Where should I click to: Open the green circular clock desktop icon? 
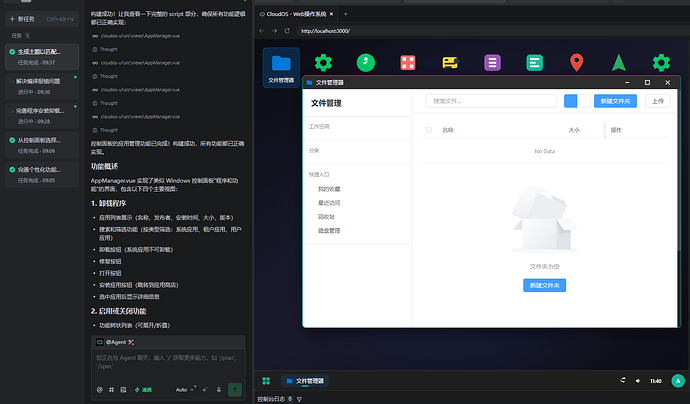(x=366, y=63)
